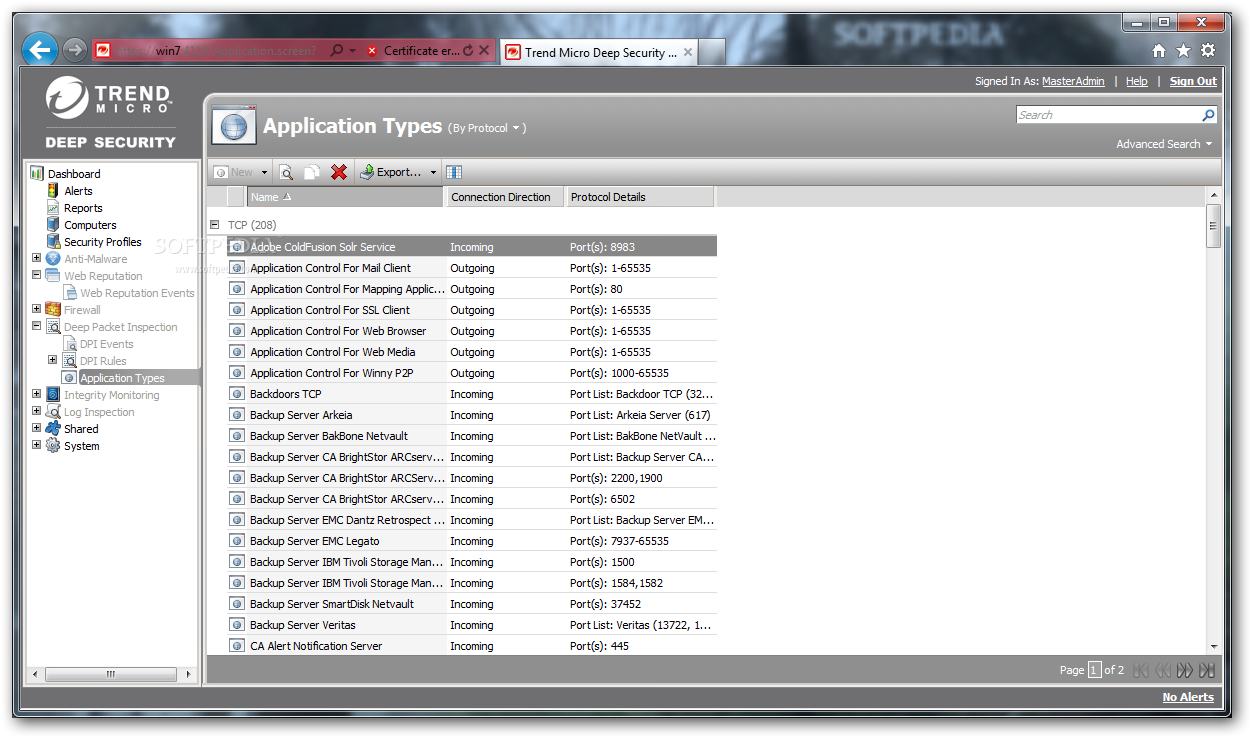The height and width of the screenshot is (738, 1252).
Task: Collapse the Deep Packet Inspection node
Action: click(37, 326)
